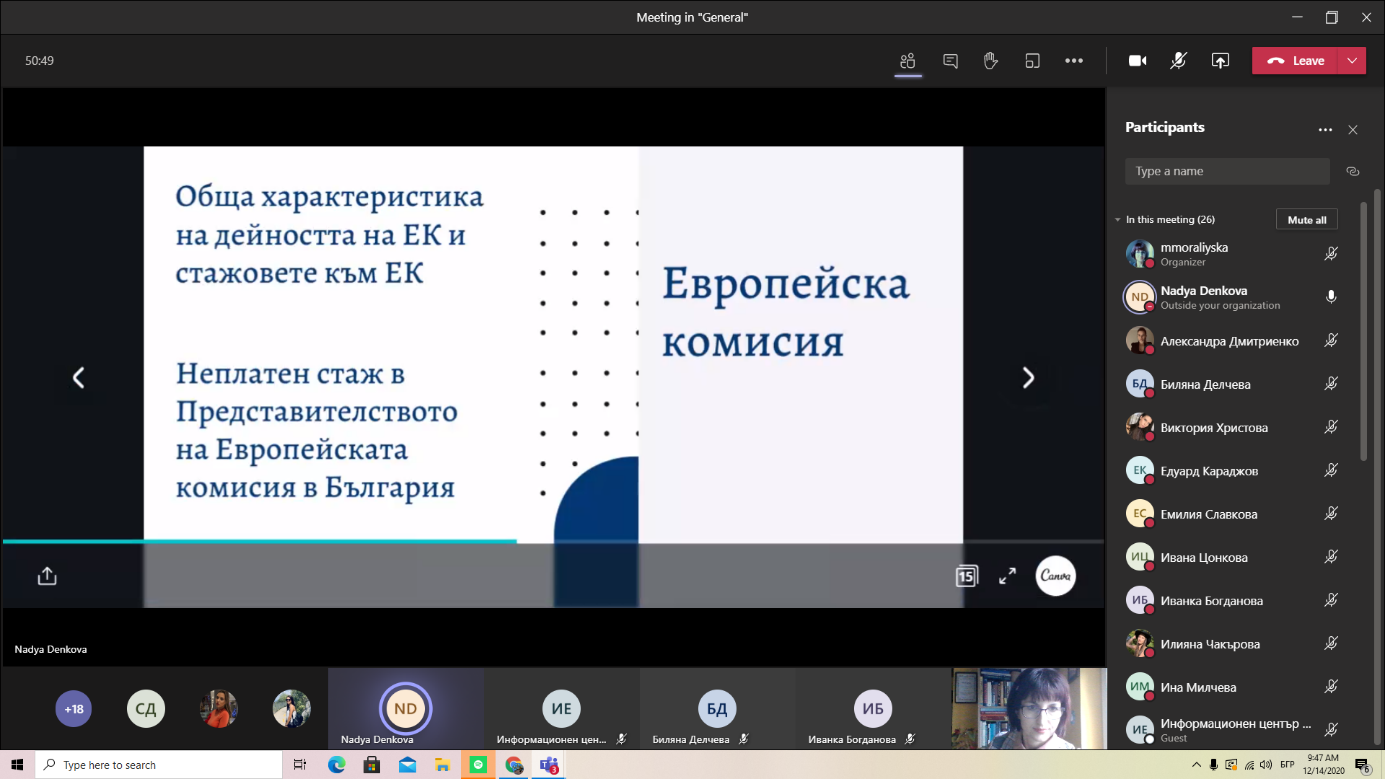Mute Nadya Denkova's active microphone
Image resolution: width=1385 pixels, height=779 pixels.
click(1331, 297)
